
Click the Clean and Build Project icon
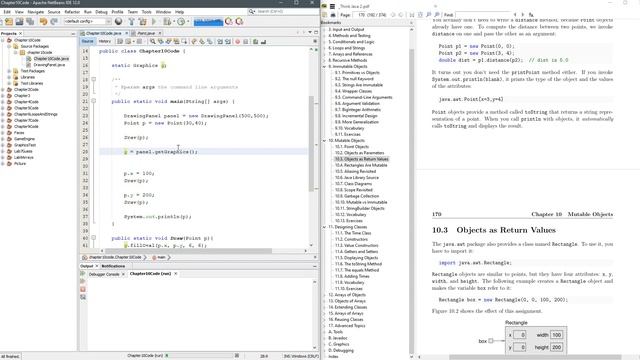(142, 21)
